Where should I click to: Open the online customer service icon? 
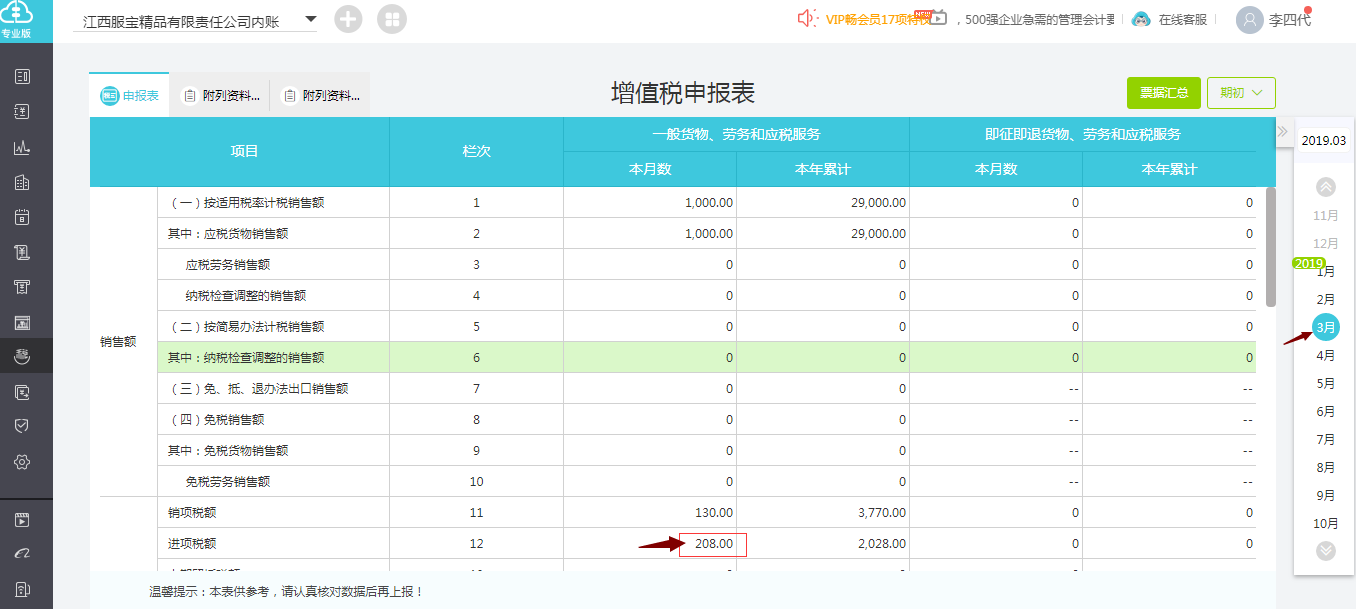click(x=1141, y=19)
